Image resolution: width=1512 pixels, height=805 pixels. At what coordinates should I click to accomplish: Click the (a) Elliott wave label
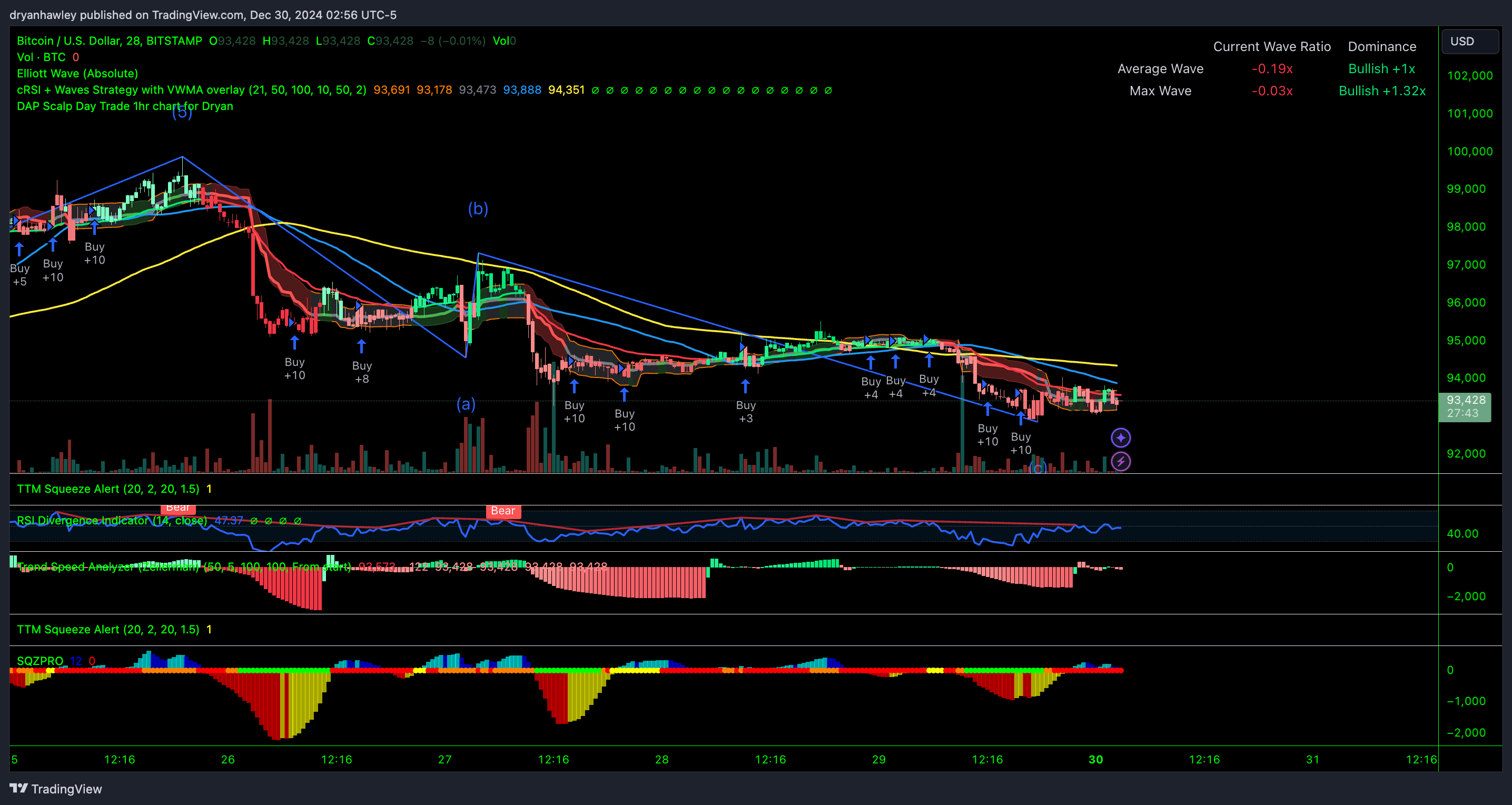click(x=466, y=404)
